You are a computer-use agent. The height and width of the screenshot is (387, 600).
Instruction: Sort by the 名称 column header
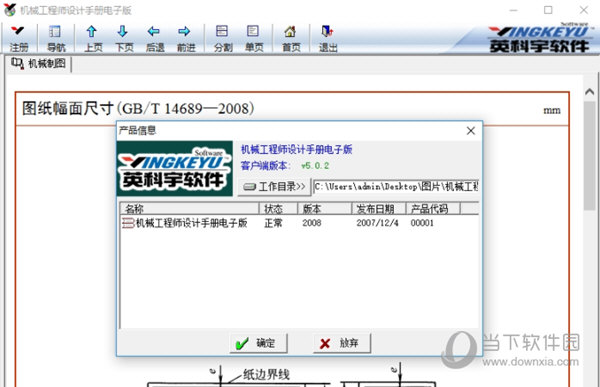point(189,209)
